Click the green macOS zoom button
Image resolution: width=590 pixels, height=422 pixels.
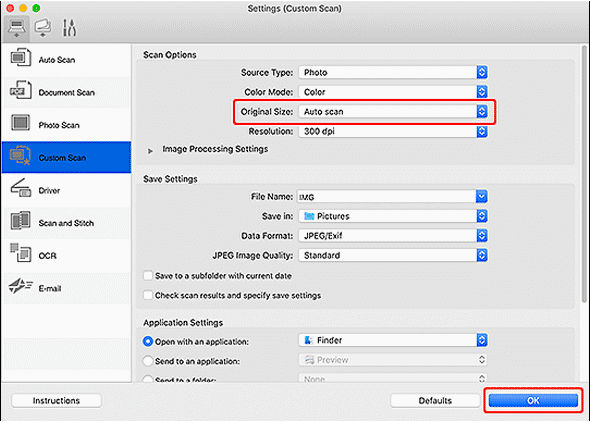pos(36,8)
